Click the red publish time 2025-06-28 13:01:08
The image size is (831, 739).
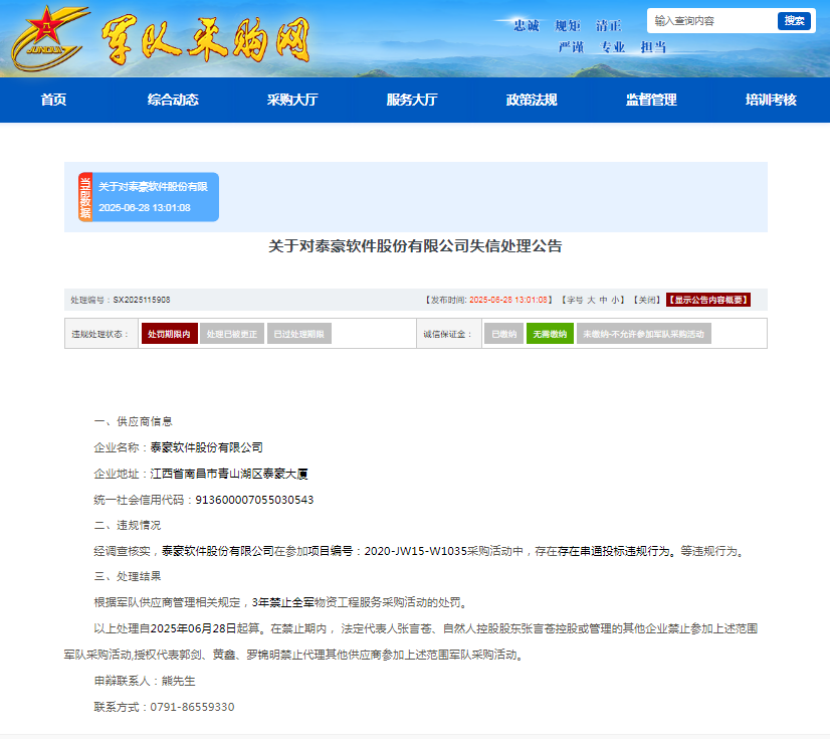point(508,300)
